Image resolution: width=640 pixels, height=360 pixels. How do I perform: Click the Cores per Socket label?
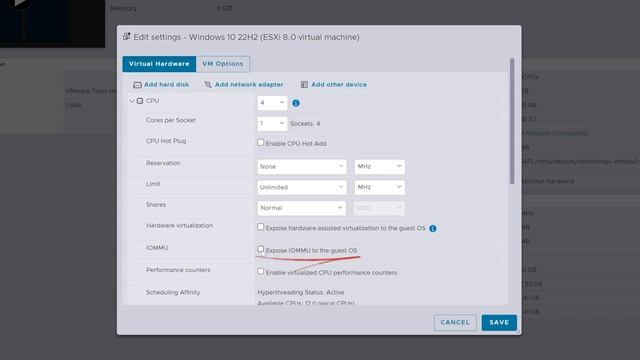(171, 120)
